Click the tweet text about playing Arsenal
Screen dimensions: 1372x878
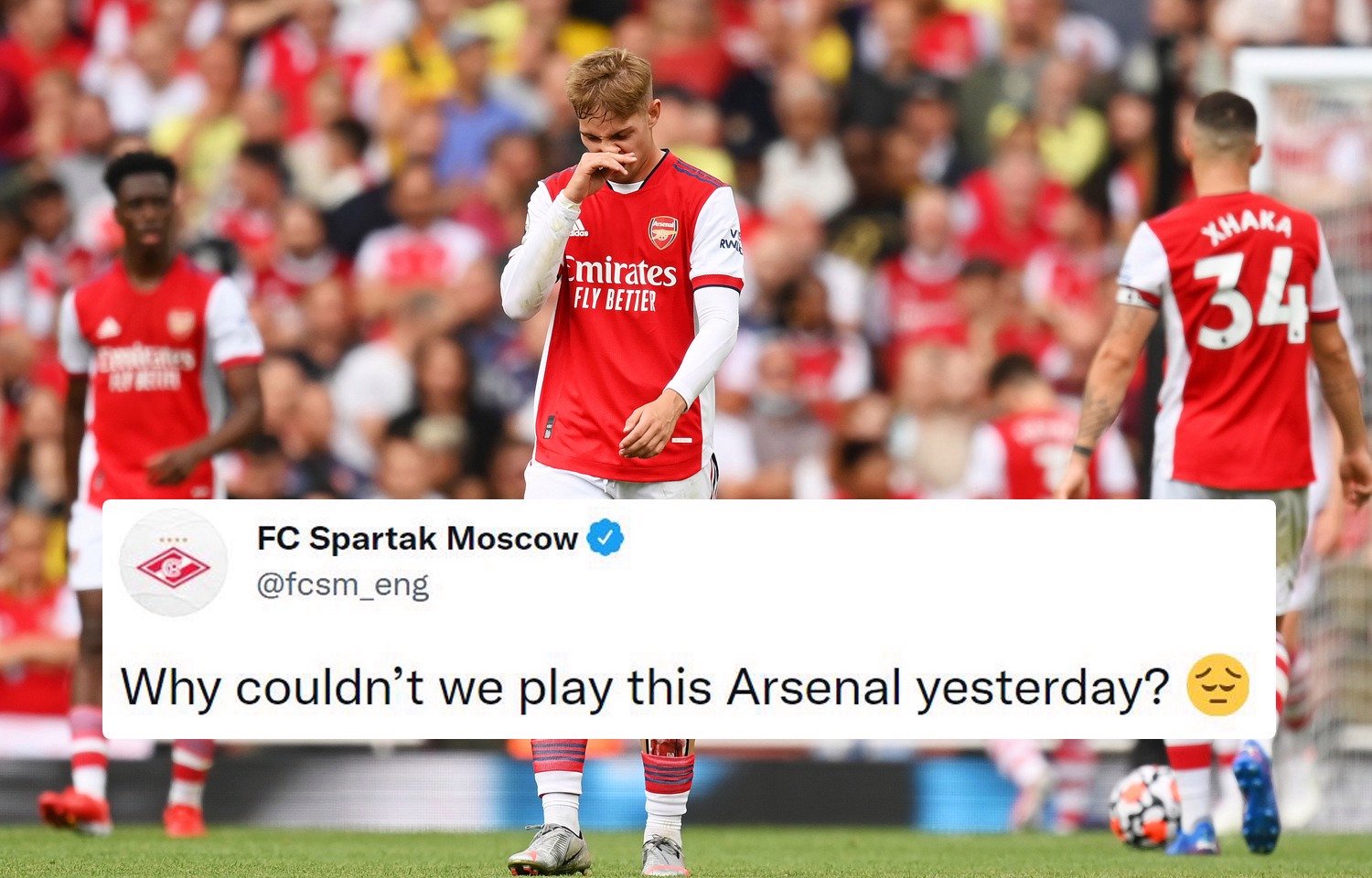tap(645, 689)
